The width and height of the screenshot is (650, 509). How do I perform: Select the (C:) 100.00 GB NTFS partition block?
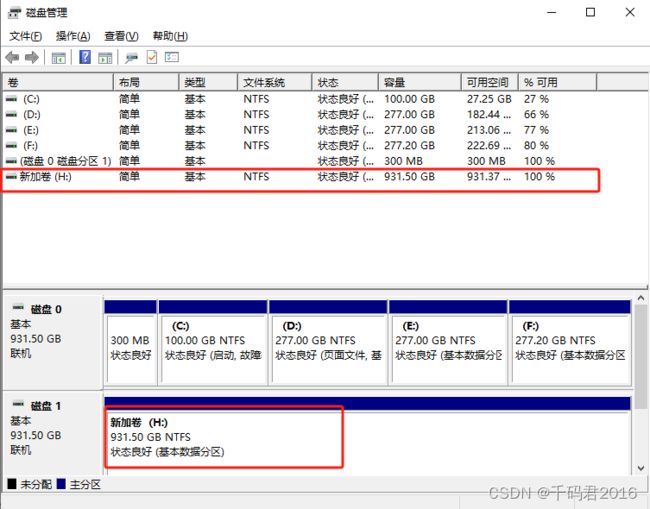pyautogui.click(x=213, y=343)
